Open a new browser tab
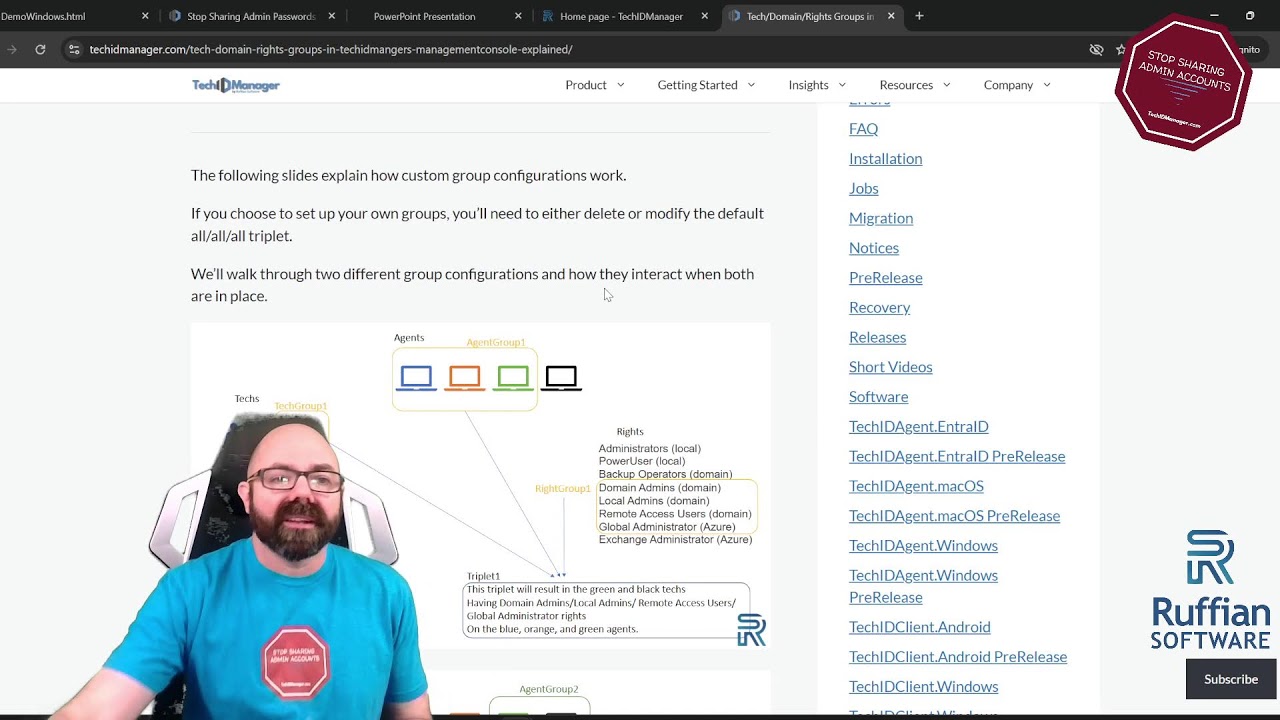 [919, 16]
